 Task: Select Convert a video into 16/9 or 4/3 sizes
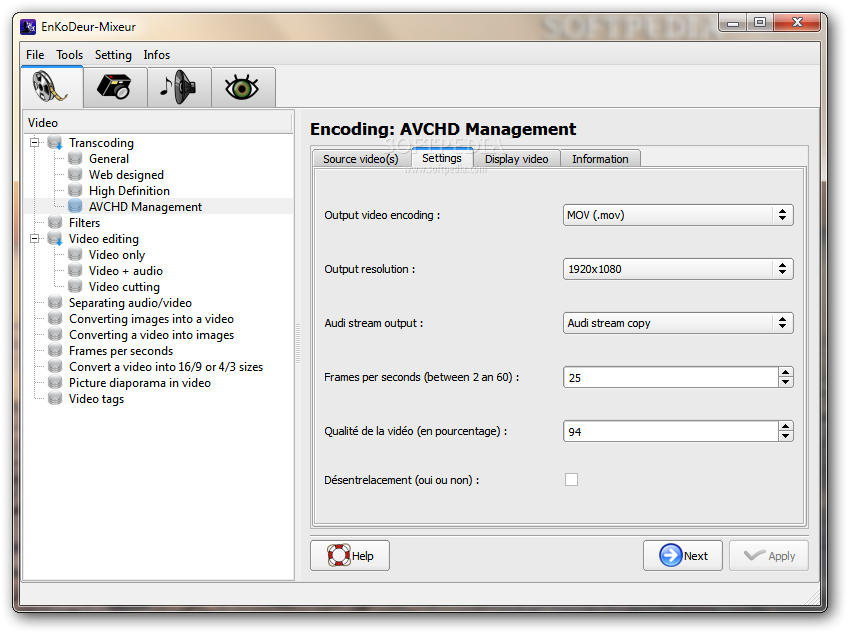click(x=166, y=366)
